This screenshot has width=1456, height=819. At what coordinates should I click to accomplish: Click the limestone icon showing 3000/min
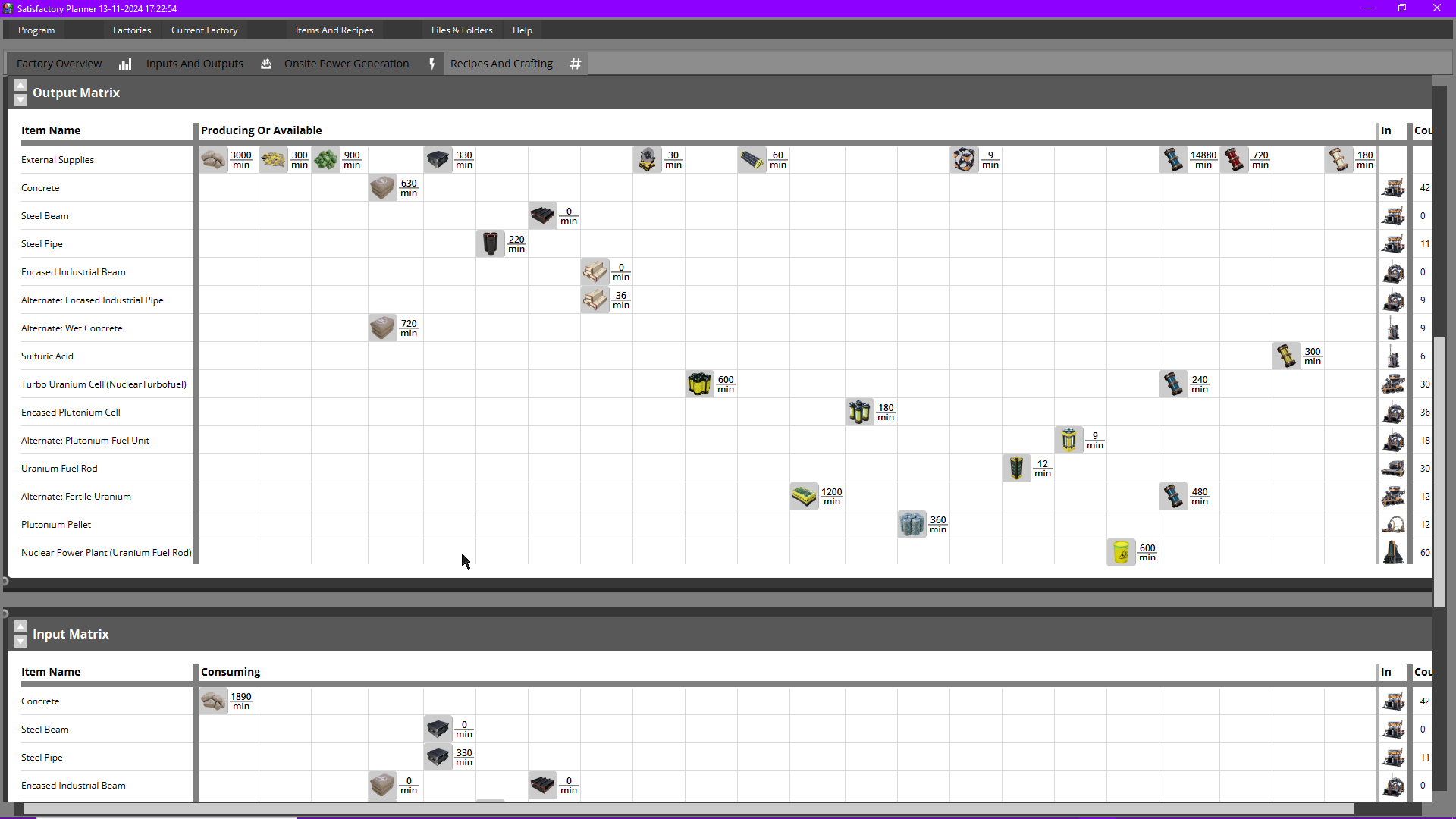point(213,159)
